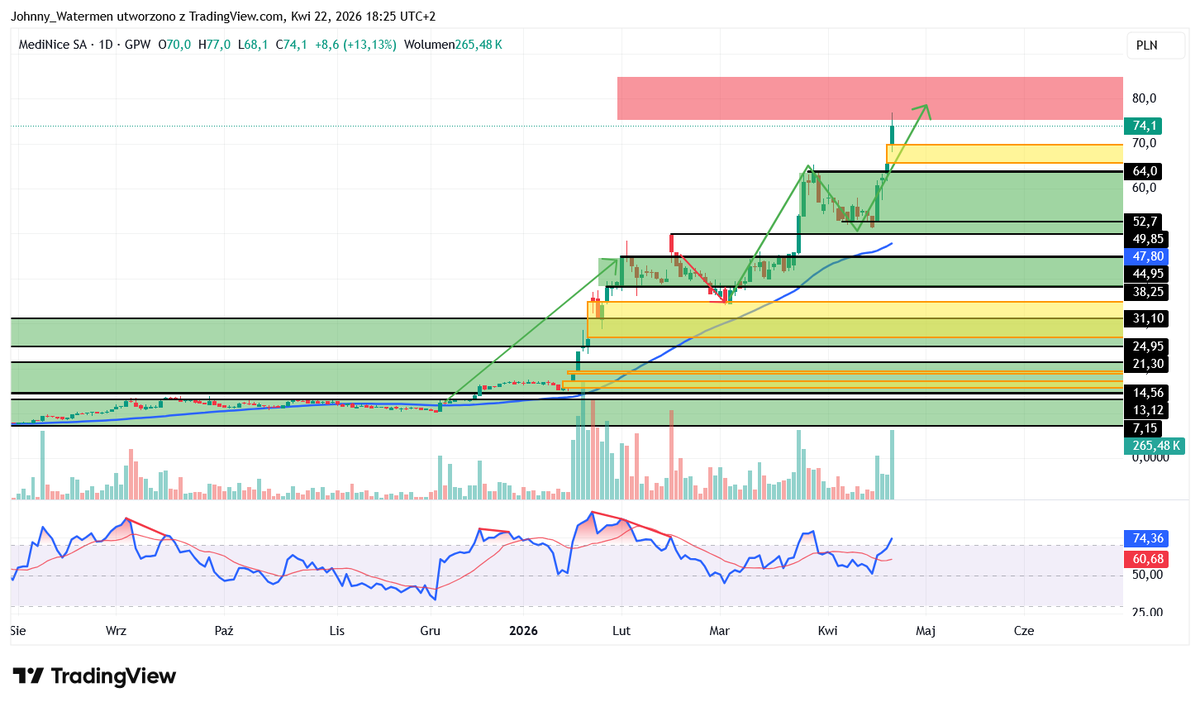Click the +8,6 (+13,13%) change value
This screenshot has height=707, width=1200.
pyautogui.click(x=355, y=45)
